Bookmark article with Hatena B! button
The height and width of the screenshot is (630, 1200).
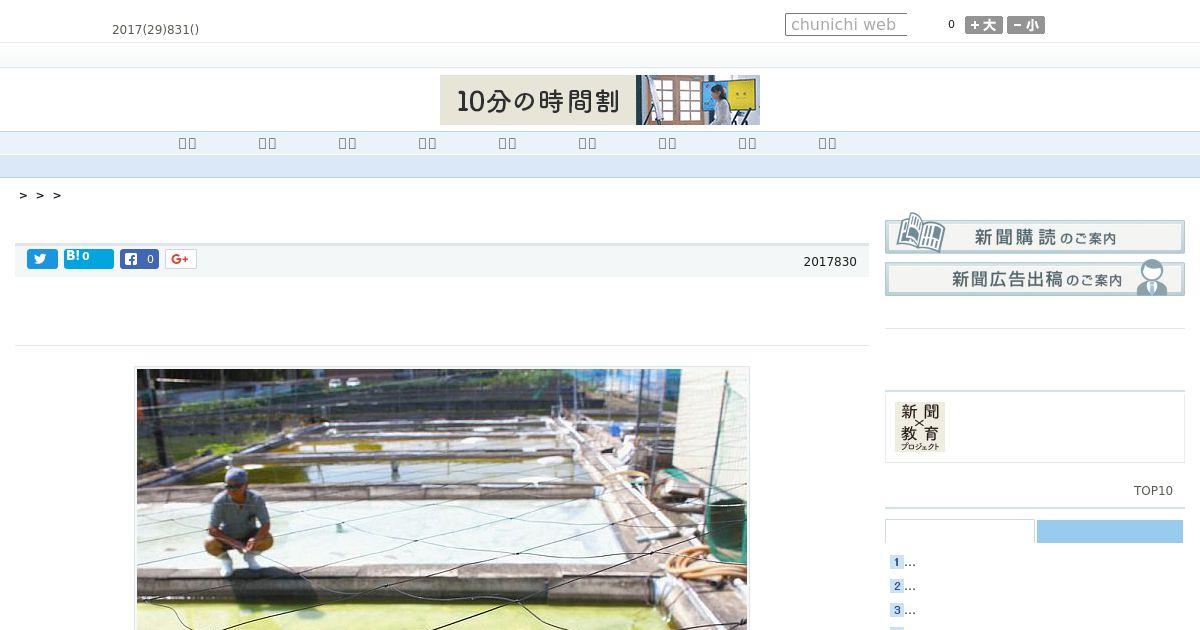(x=89, y=258)
